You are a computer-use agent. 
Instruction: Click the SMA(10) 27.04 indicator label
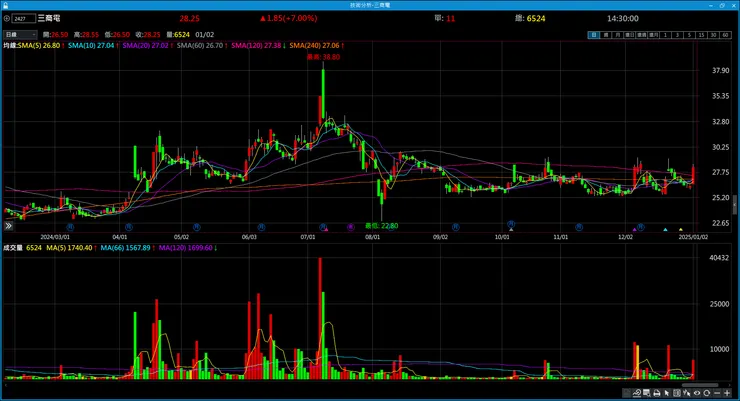[91, 45]
